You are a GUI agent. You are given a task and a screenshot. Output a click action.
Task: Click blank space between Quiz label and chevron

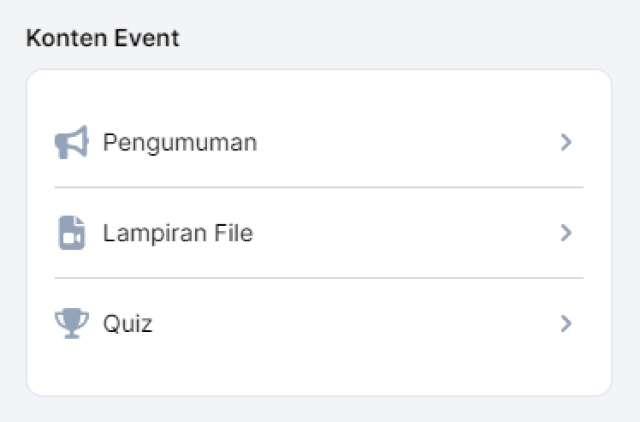pyautogui.click(x=356, y=323)
